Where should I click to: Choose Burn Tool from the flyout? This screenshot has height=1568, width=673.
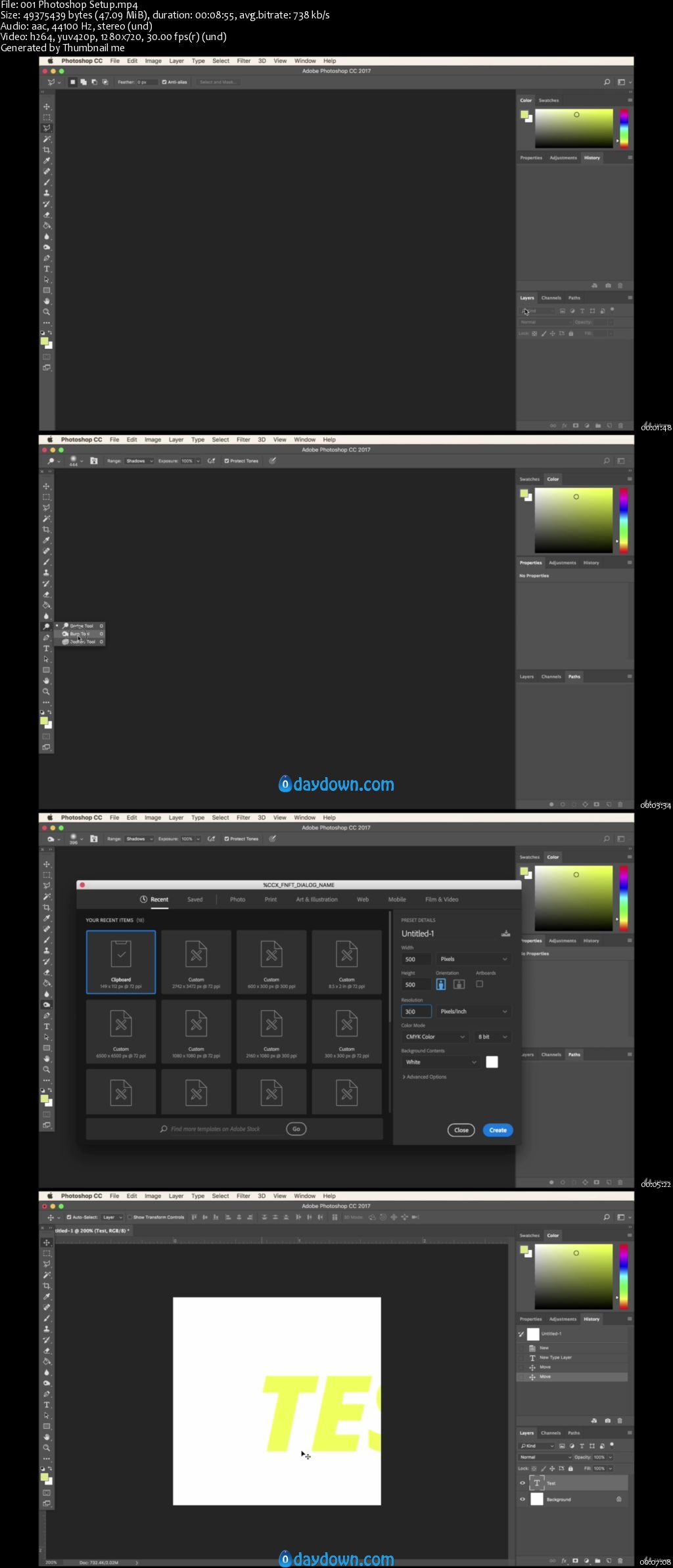[80, 634]
